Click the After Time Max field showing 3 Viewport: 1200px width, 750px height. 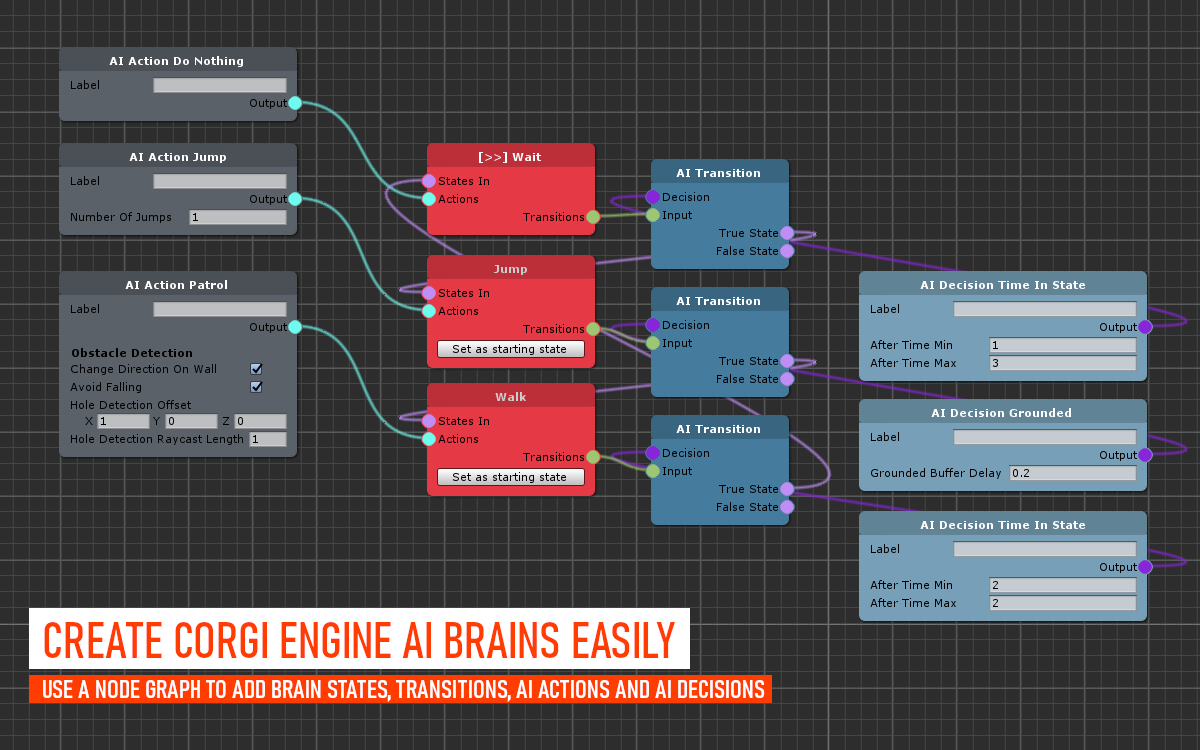[x=1063, y=363]
